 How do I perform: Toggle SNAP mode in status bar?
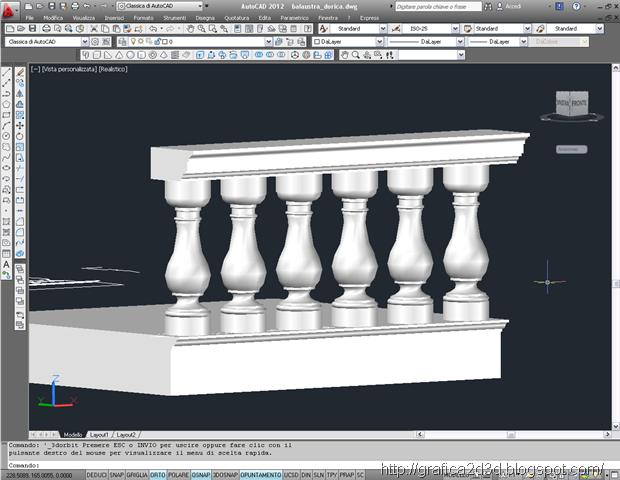tap(117, 475)
